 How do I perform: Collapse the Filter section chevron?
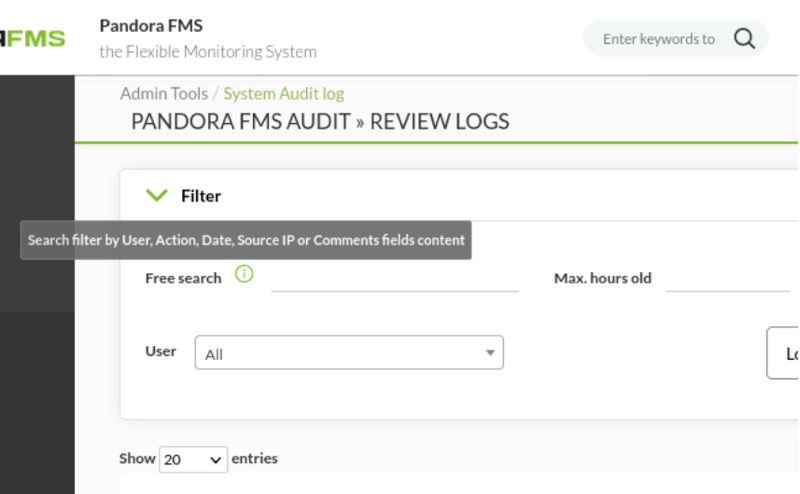(157, 195)
